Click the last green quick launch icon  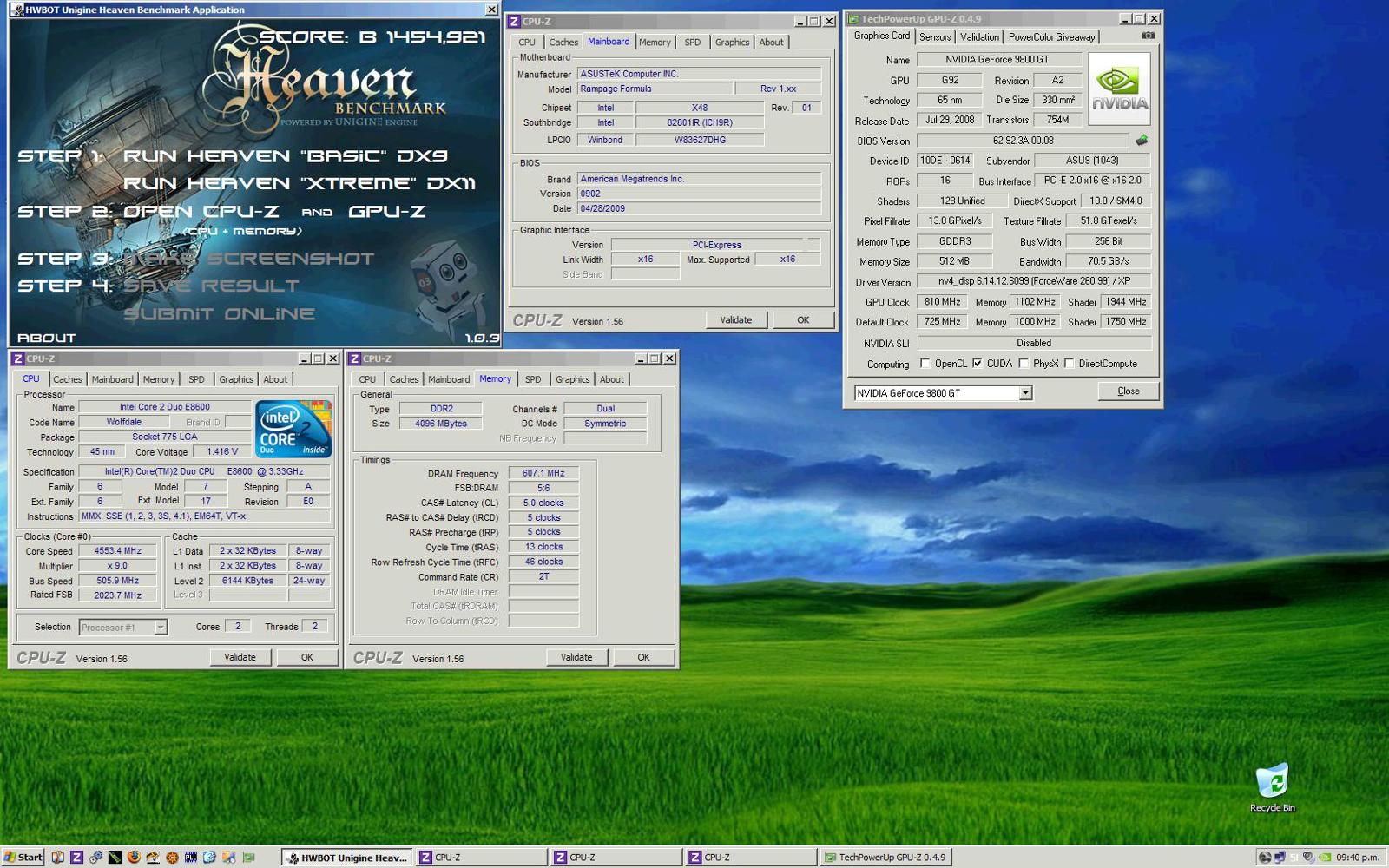point(248,857)
